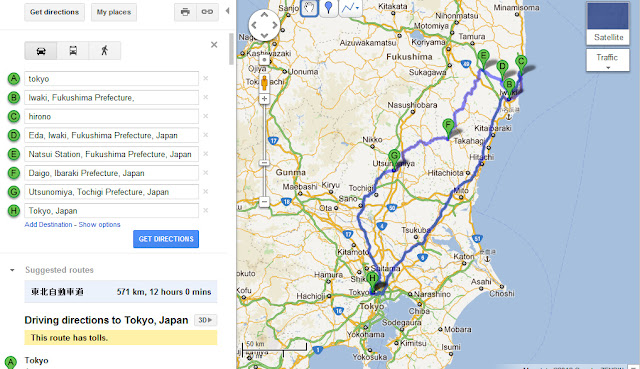
Task: Click the Street View pegman
Action: pyautogui.click(x=264, y=82)
